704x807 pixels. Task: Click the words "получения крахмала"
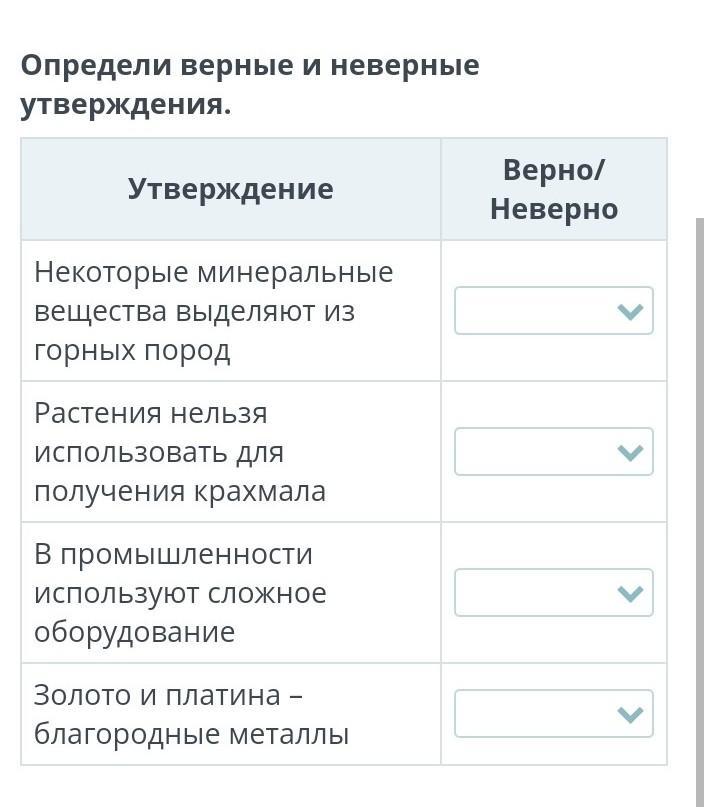click(x=180, y=491)
